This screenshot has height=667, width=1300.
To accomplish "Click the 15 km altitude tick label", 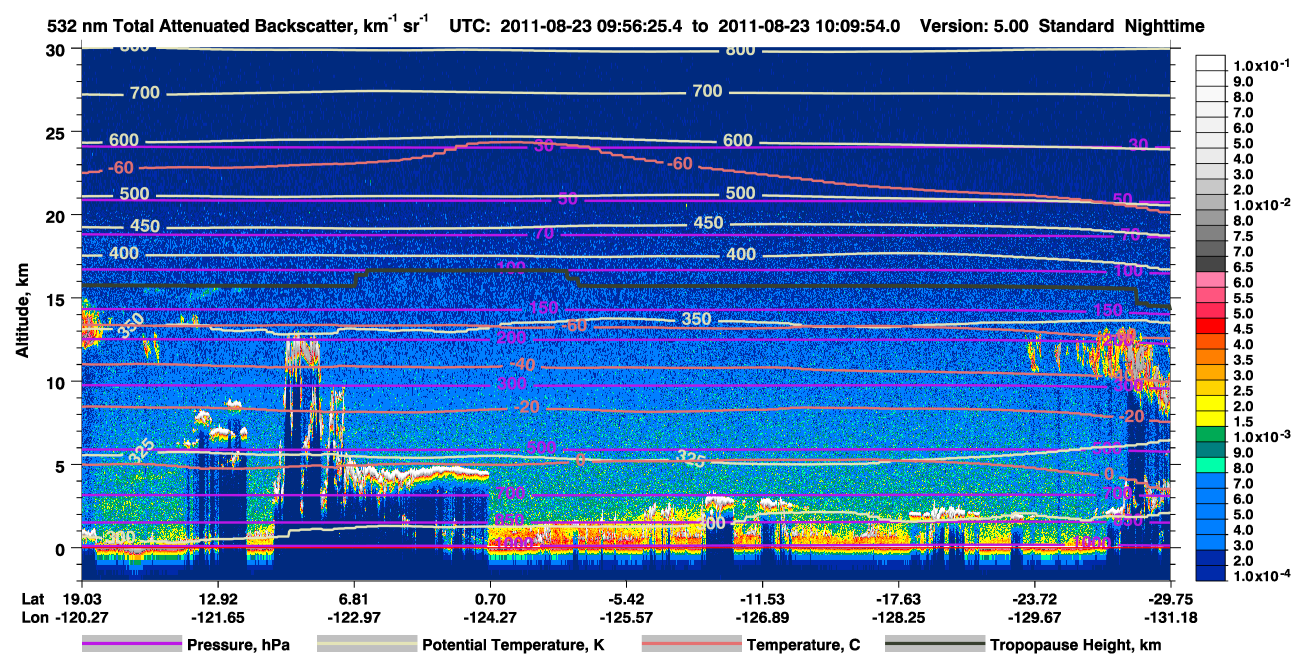I will pos(57,299).
